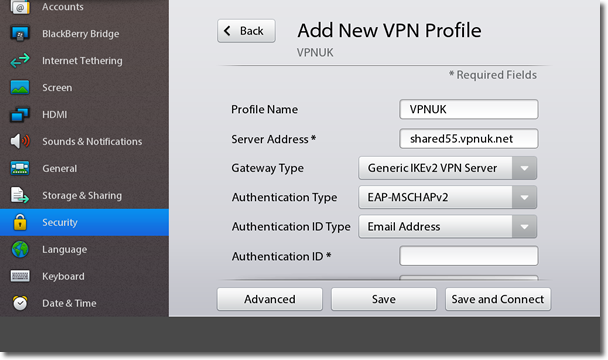608x360 pixels.
Task: Open the Language globe icon
Action: pyautogui.click(x=20, y=249)
